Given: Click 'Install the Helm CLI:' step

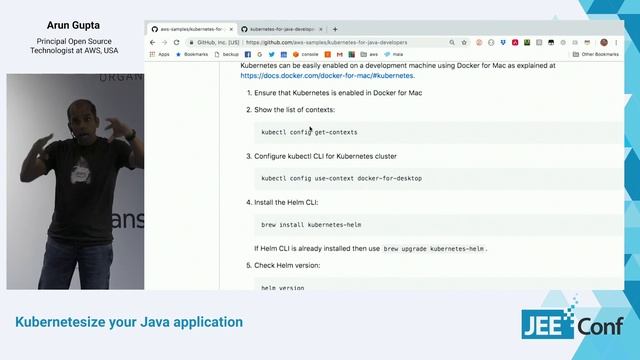Looking at the screenshot, I should [x=286, y=202].
